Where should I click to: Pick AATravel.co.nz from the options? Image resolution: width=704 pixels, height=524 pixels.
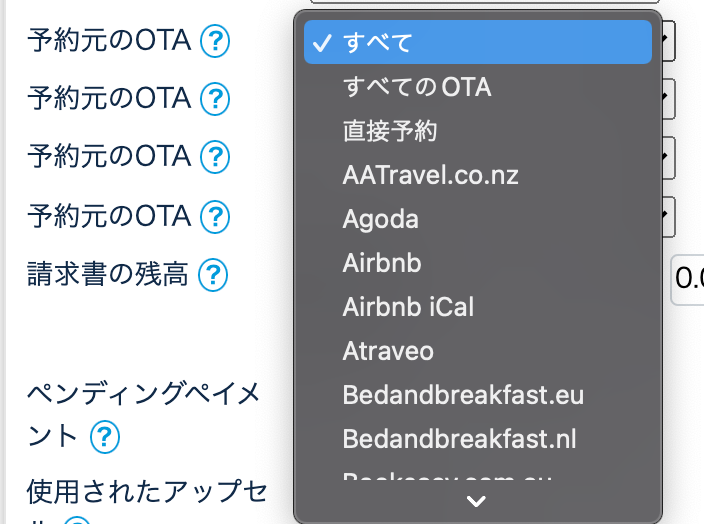point(430,175)
